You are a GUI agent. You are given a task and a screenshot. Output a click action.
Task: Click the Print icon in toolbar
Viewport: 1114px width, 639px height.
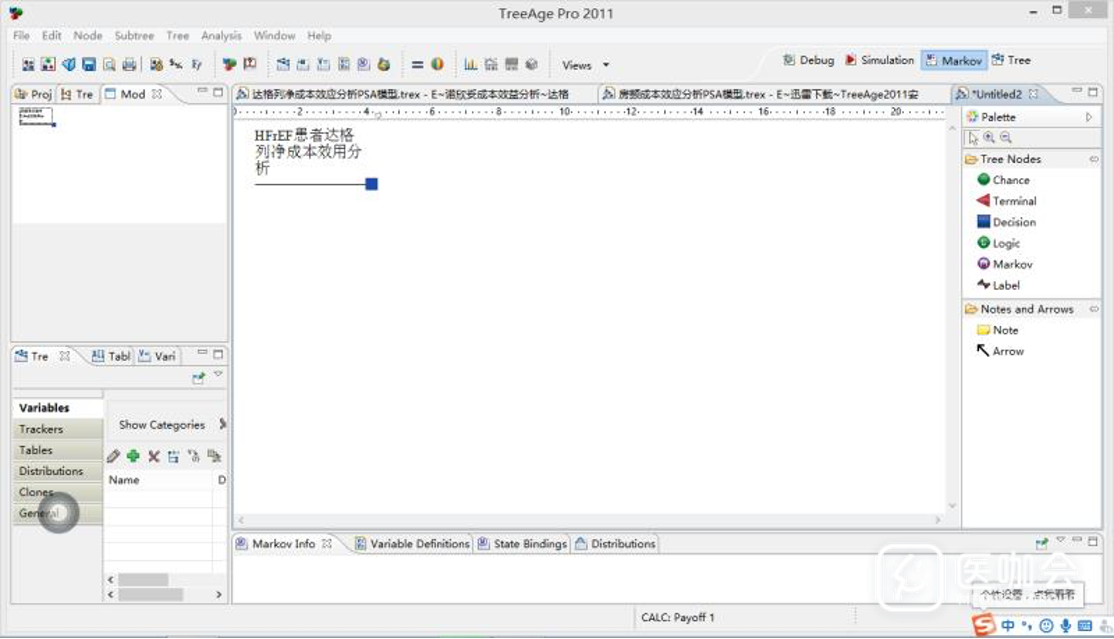[x=129, y=65]
